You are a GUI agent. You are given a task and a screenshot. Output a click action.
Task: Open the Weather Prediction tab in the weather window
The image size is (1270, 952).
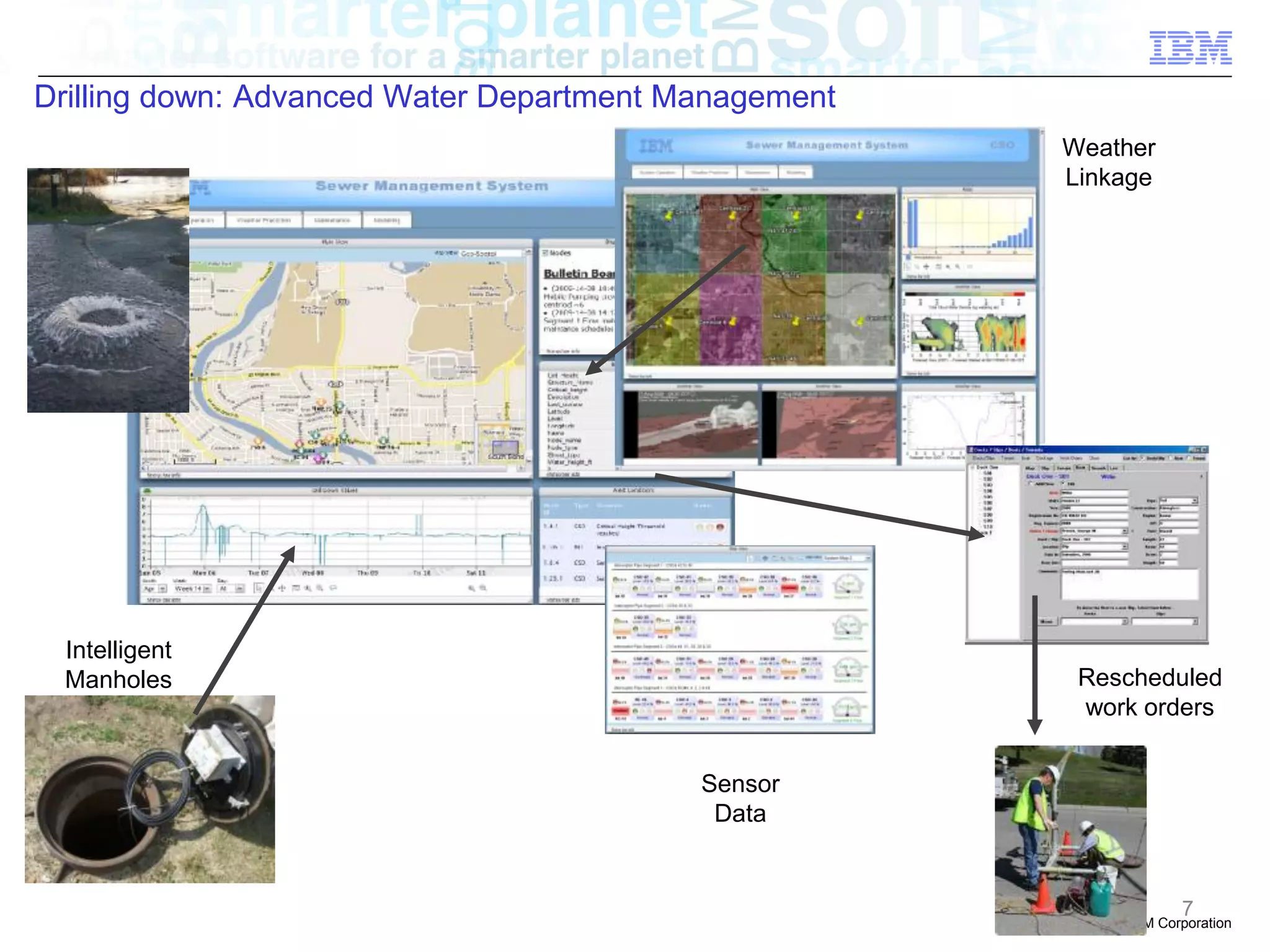click(x=710, y=172)
